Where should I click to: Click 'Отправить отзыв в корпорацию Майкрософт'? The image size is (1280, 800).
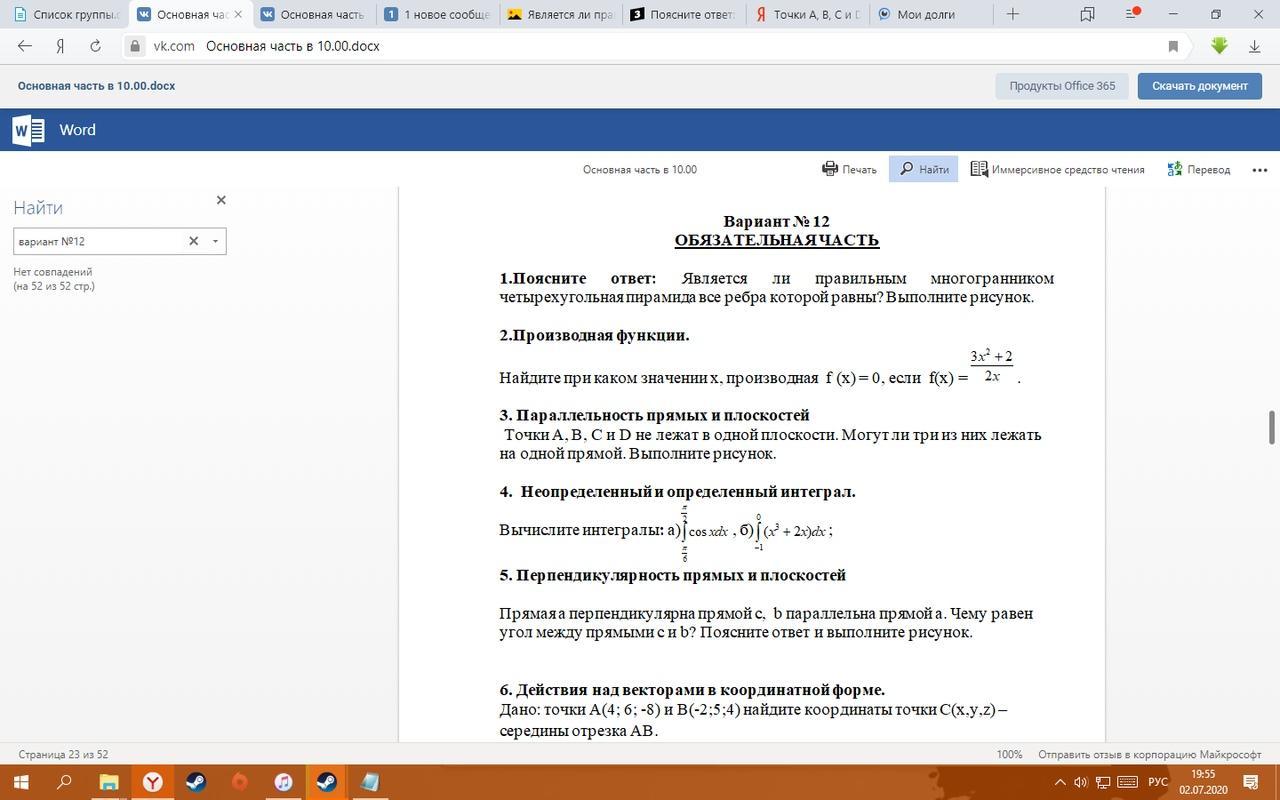click(1150, 755)
